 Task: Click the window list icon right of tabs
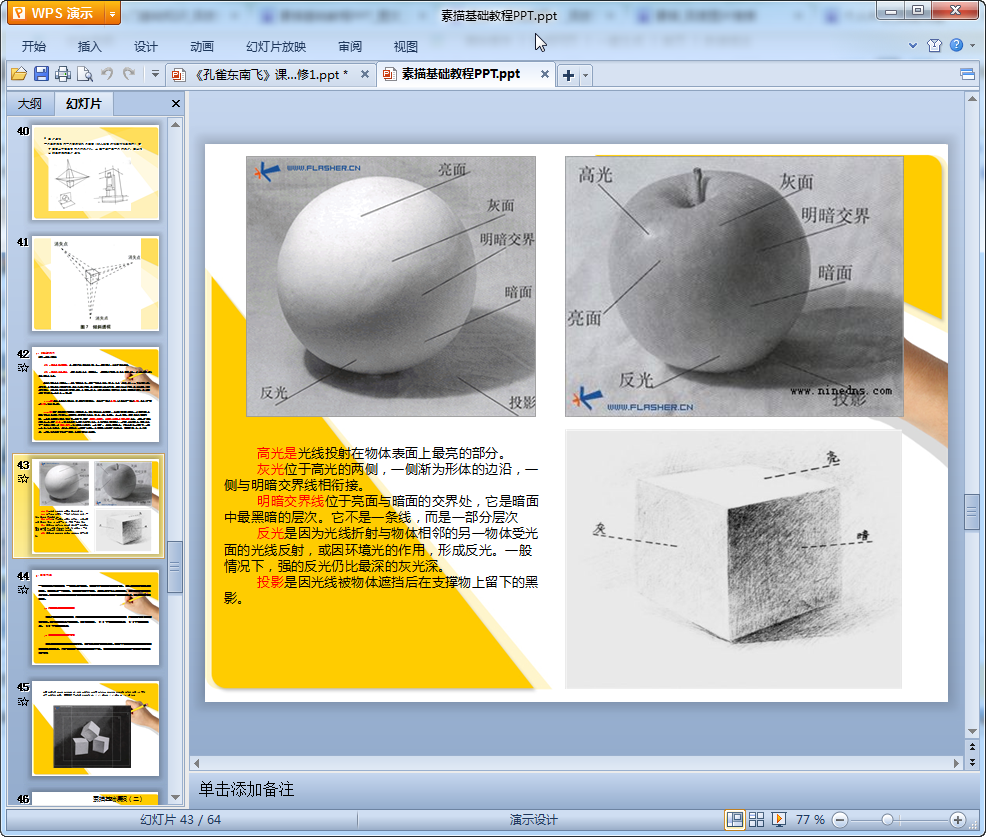tap(967, 75)
